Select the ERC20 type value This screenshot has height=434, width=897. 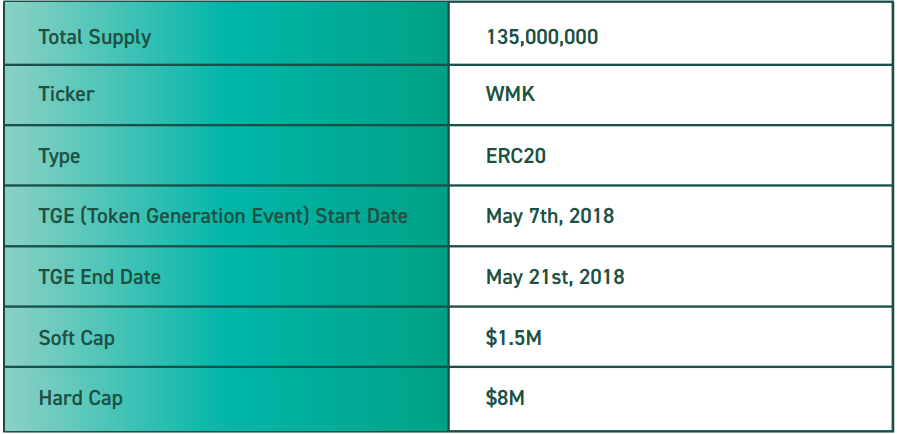click(516, 156)
